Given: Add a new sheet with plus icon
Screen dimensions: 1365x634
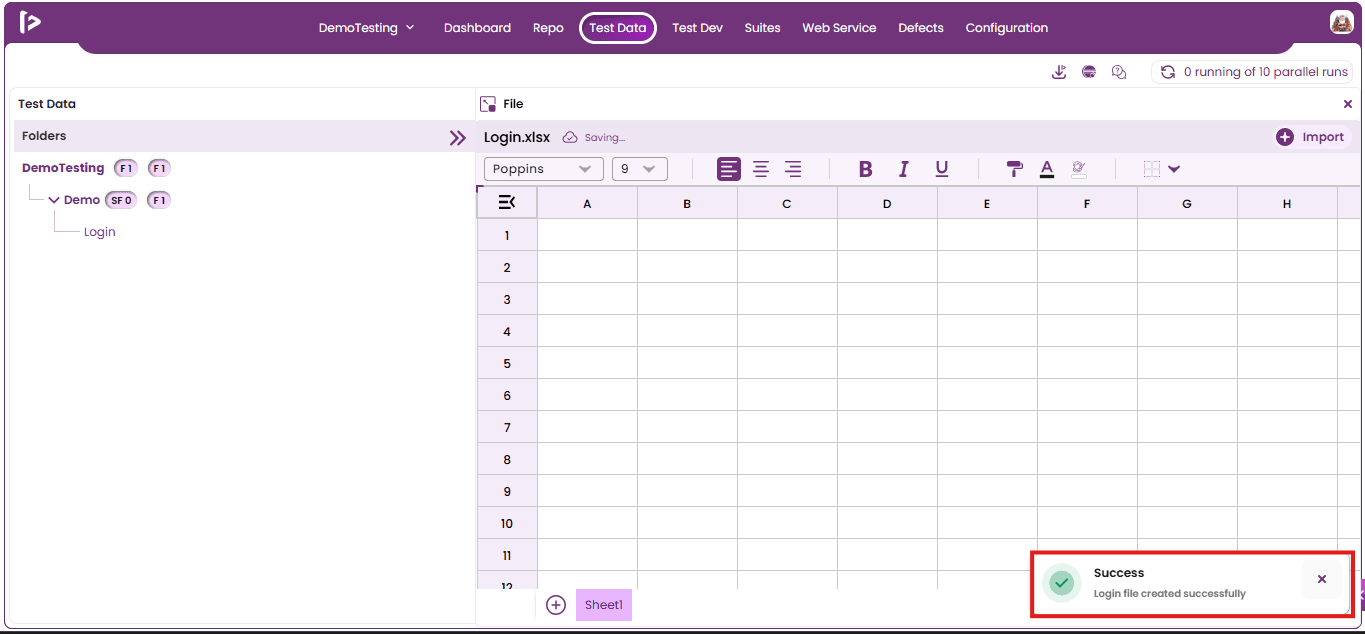Looking at the screenshot, I should [x=556, y=605].
